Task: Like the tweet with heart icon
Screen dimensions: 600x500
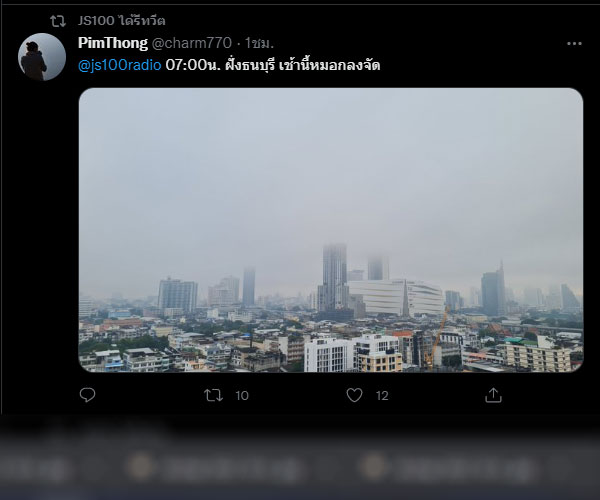Action: click(x=354, y=395)
